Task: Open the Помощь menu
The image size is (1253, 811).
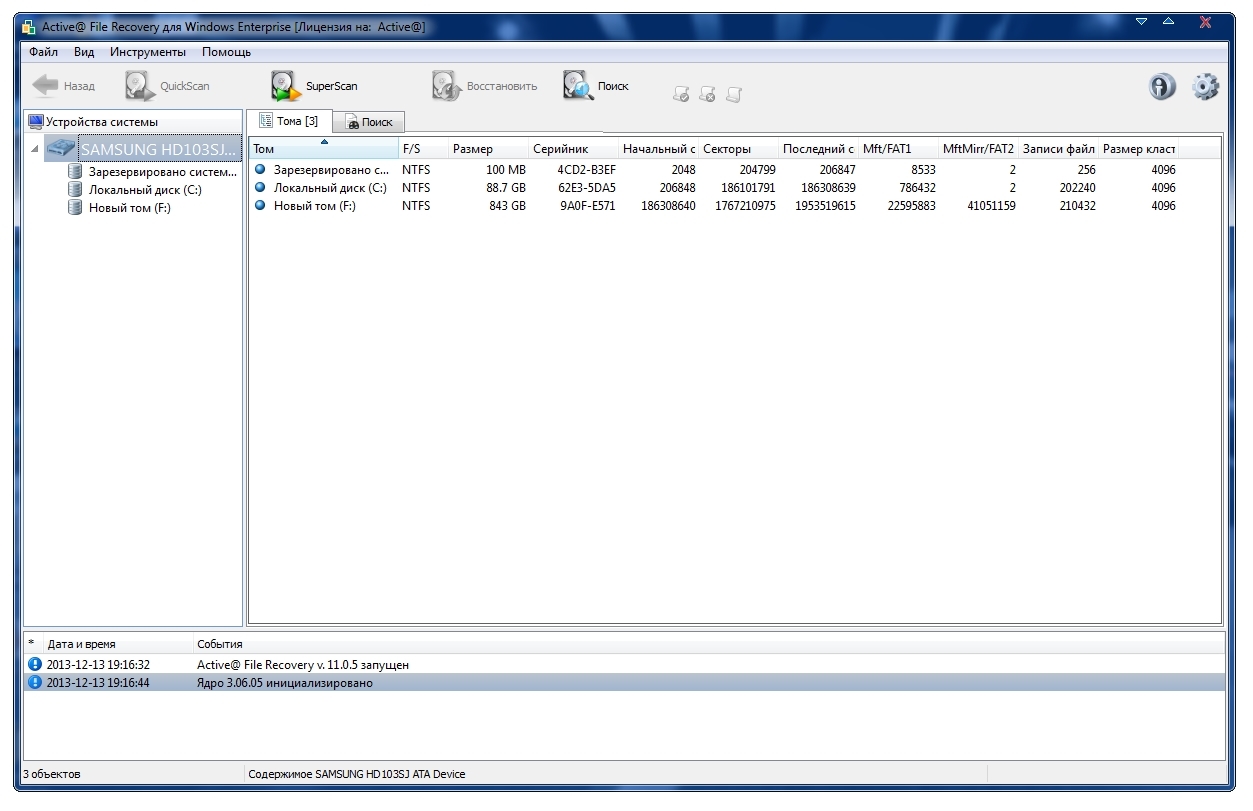Action: coord(226,52)
